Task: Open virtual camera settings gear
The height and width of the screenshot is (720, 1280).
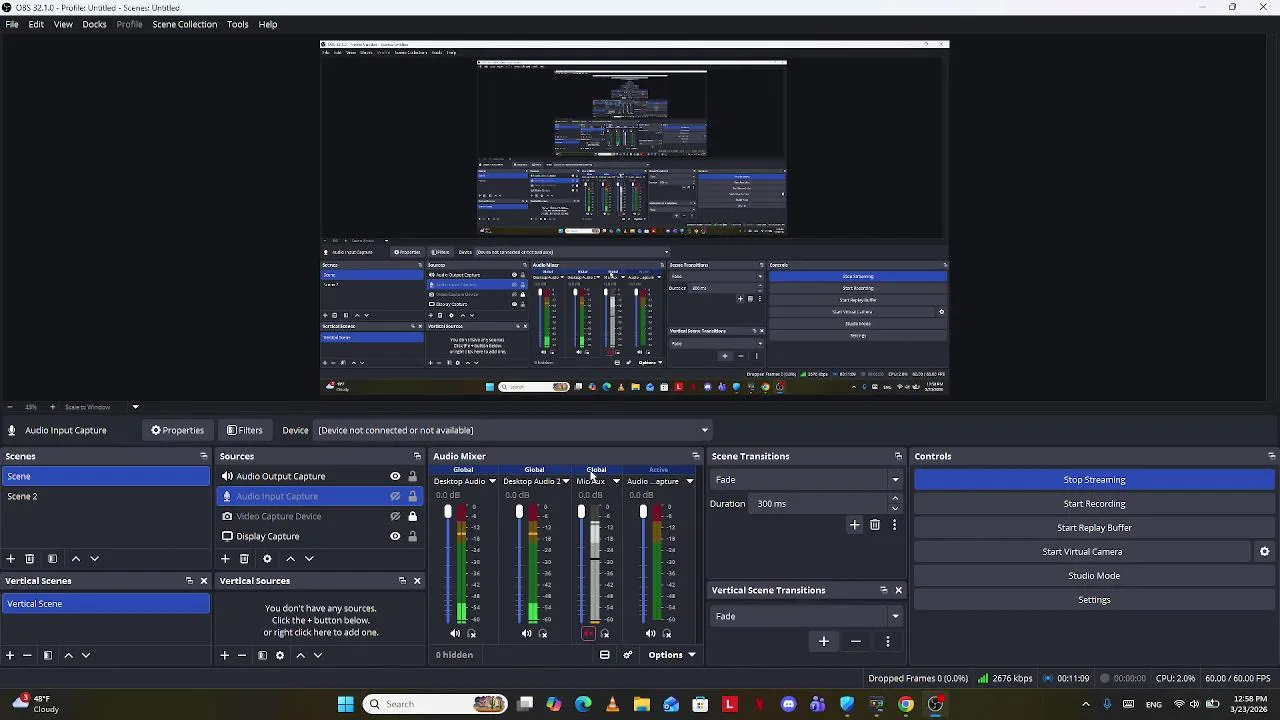Action: [1264, 552]
